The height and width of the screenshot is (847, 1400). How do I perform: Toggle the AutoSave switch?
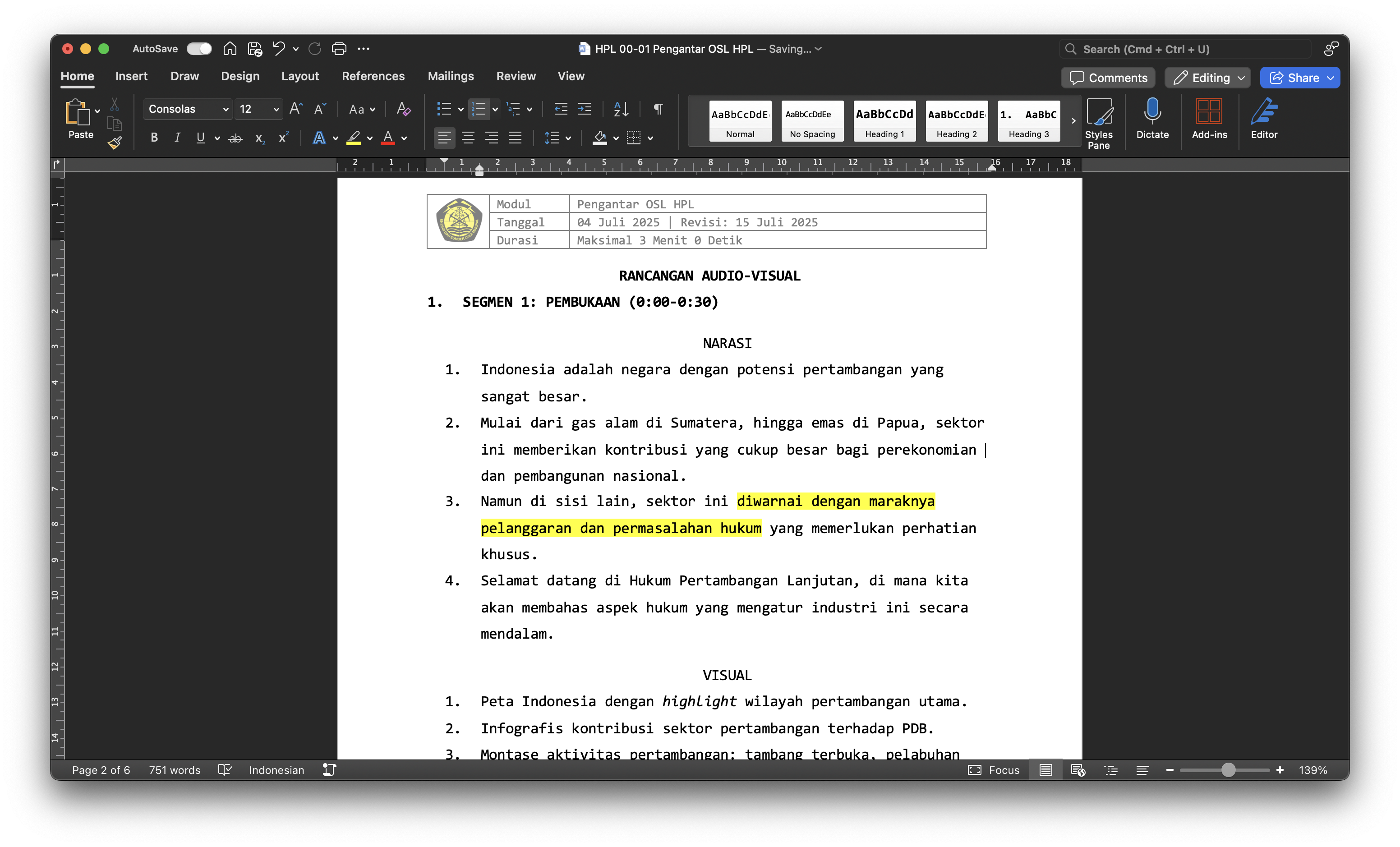[199, 49]
